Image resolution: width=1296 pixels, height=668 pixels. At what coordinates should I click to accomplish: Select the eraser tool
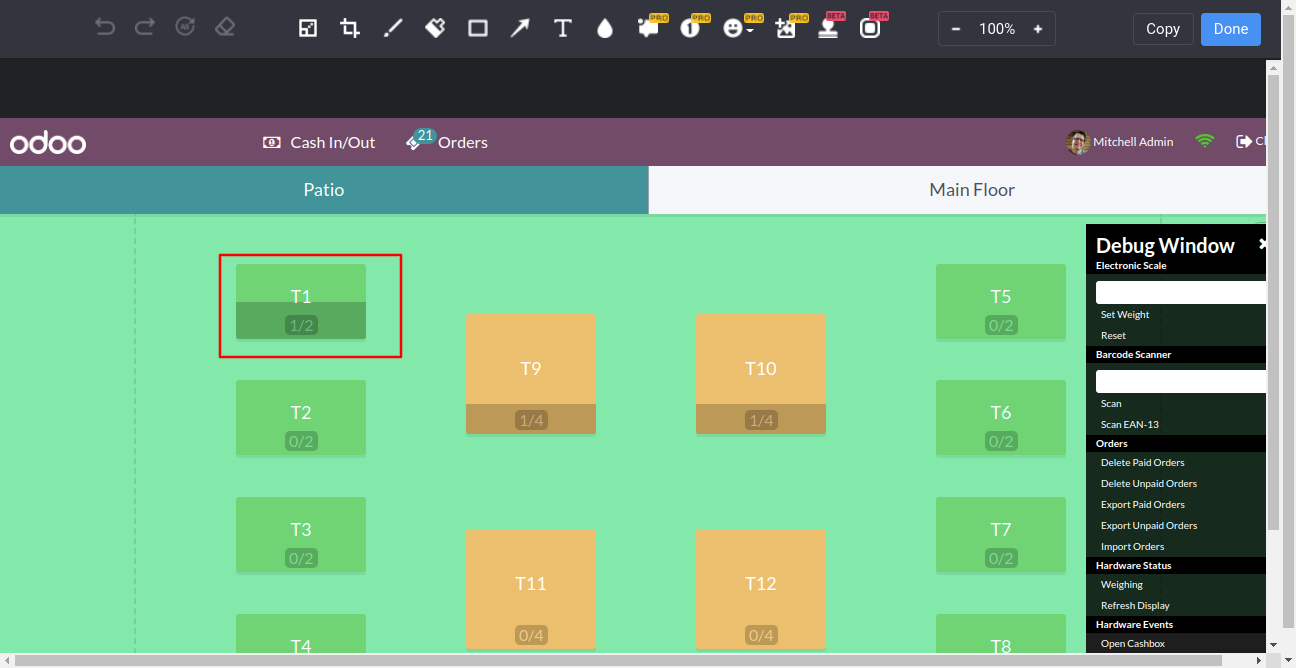225,28
